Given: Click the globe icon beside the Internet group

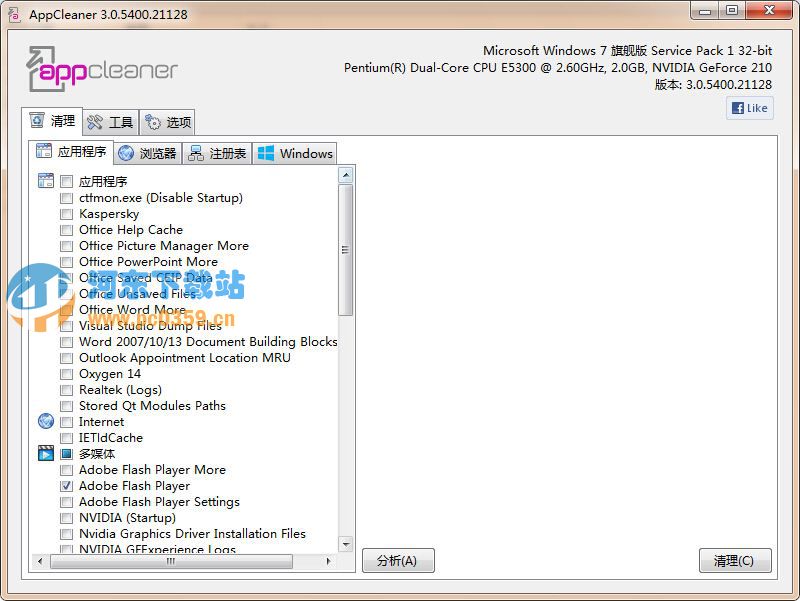Looking at the screenshot, I should point(45,421).
